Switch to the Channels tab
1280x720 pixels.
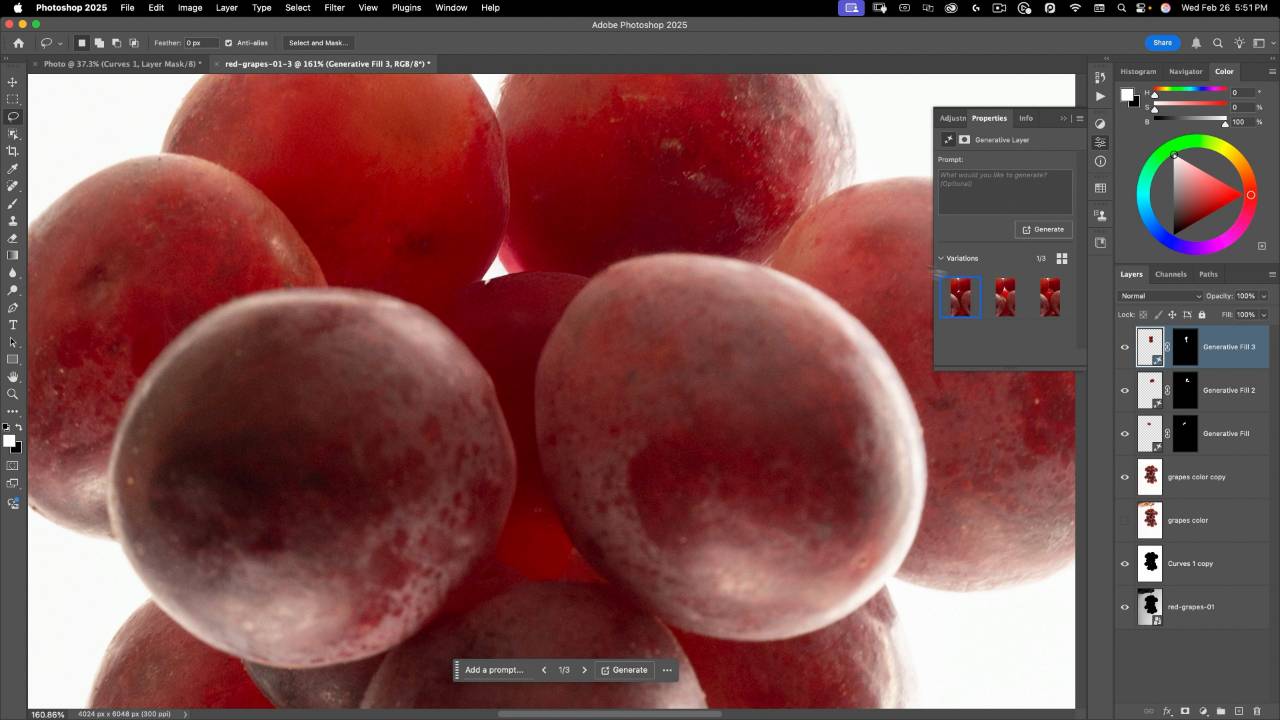pyautogui.click(x=1170, y=274)
